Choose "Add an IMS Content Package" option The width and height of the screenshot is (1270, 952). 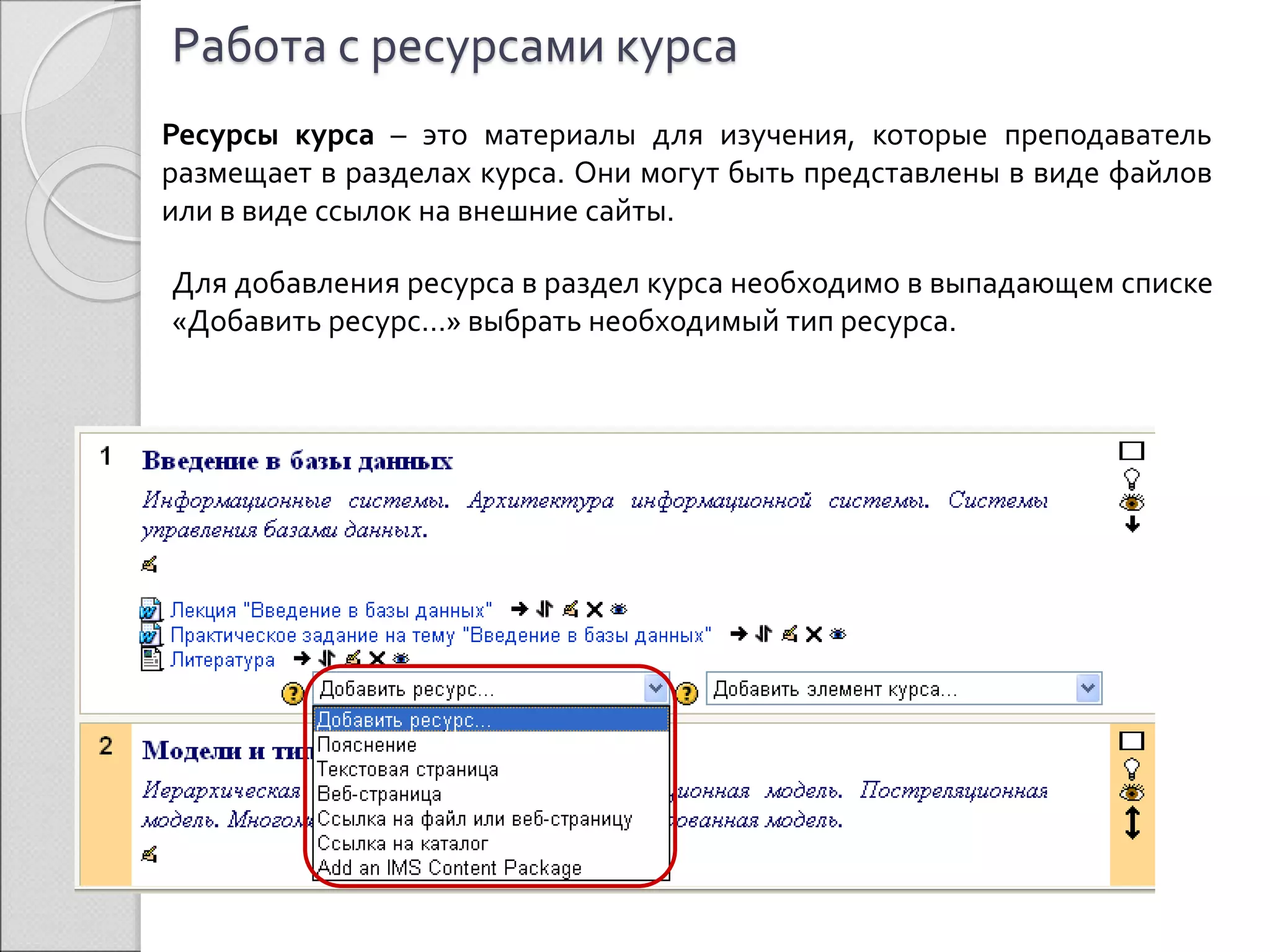click(491, 868)
